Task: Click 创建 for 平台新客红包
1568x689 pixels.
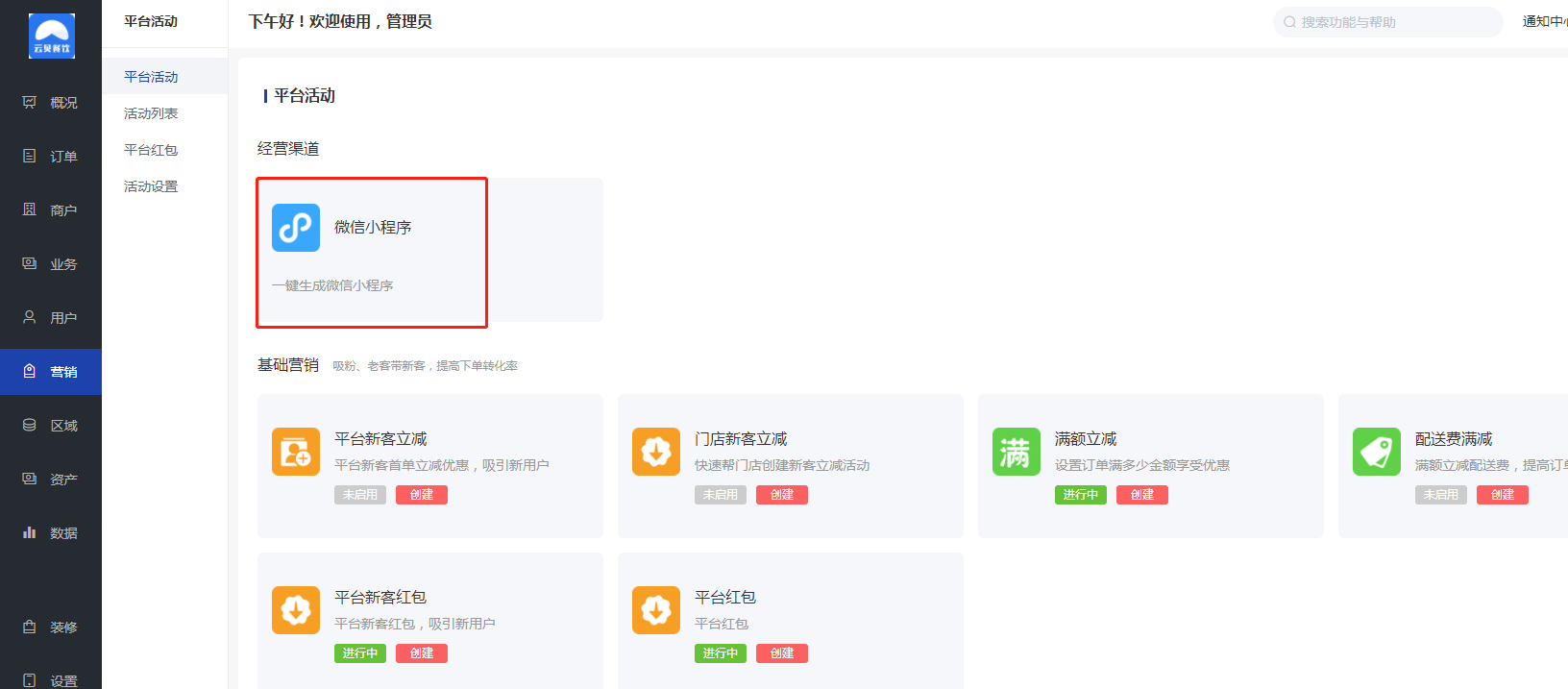Action: [422, 653]
